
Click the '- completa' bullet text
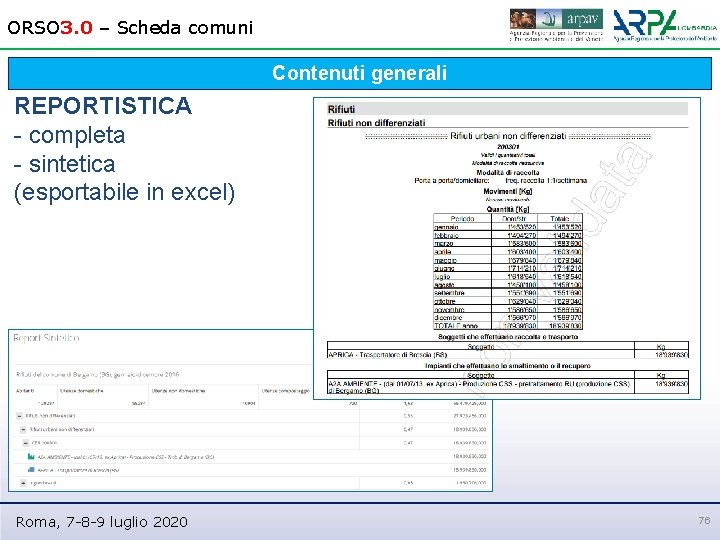69,135
